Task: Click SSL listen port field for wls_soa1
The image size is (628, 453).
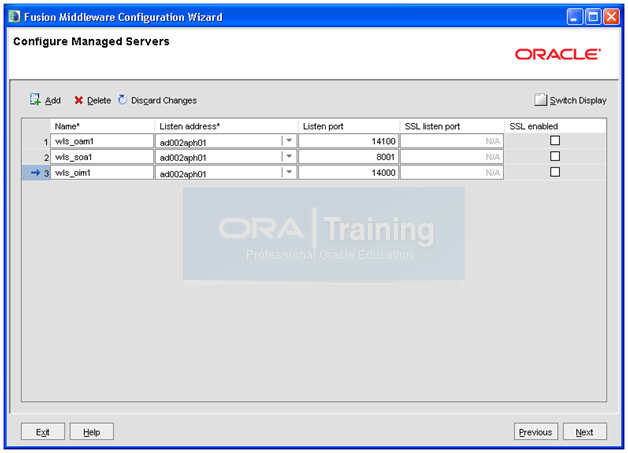Action: click(x=452, y=157)
